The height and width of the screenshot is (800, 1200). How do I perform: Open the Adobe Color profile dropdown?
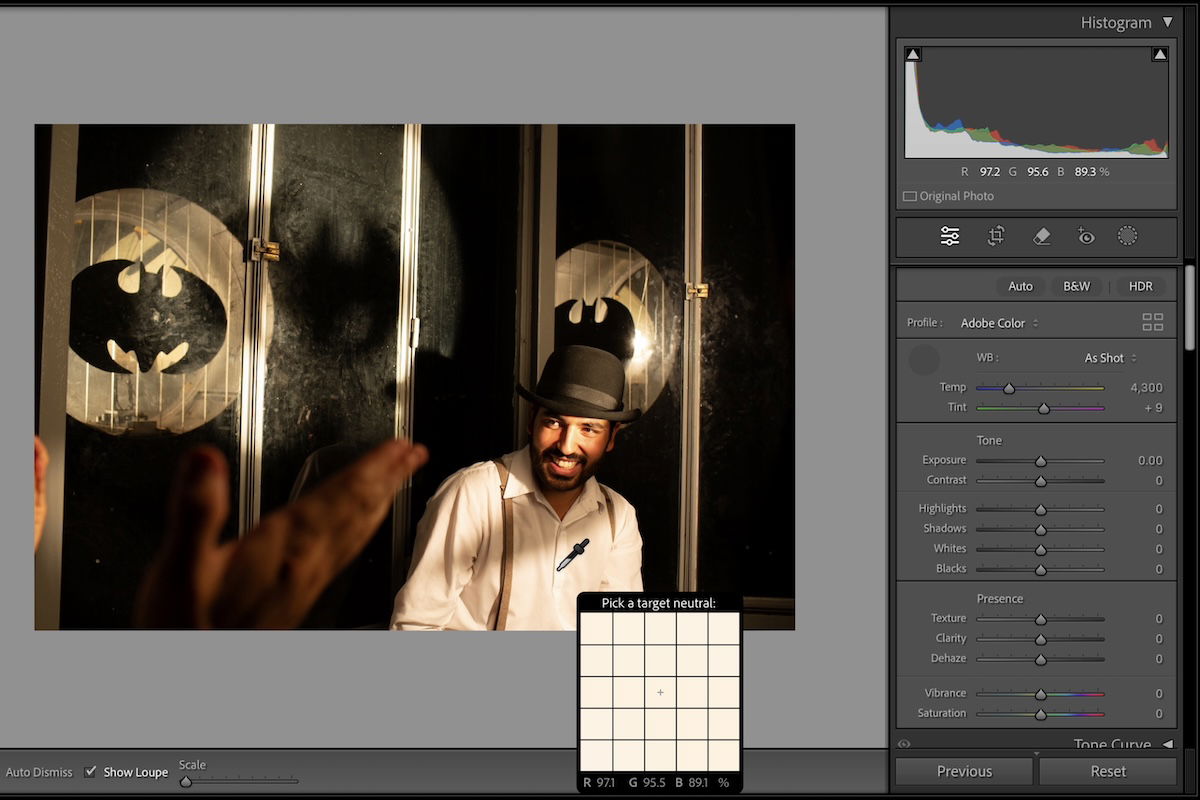999,323
